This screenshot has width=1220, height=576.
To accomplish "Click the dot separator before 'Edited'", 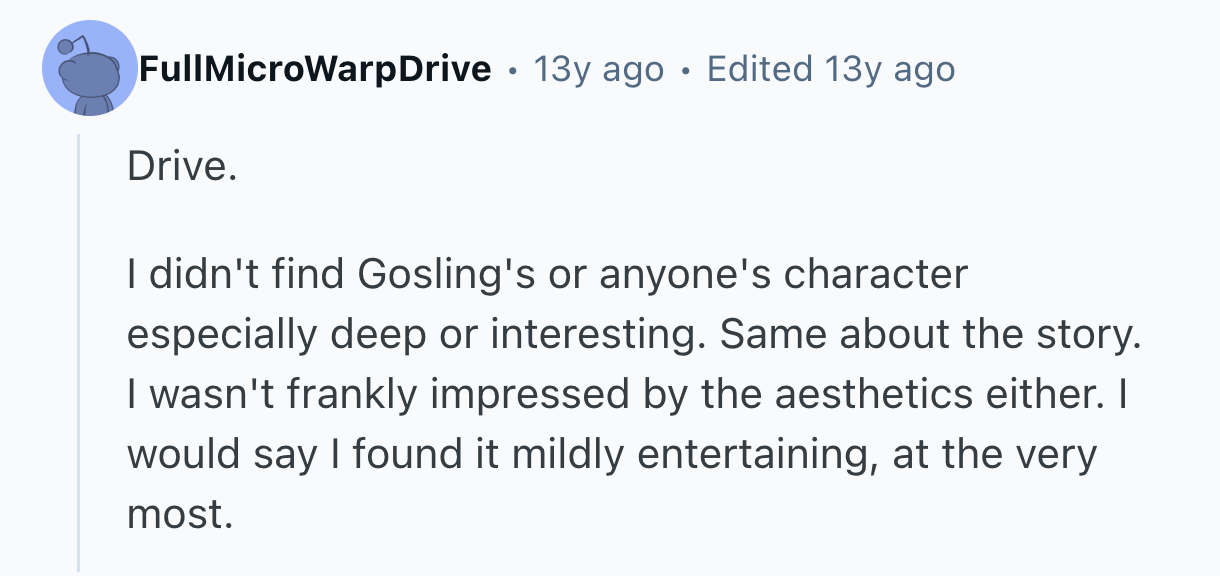I will (685, 70).
